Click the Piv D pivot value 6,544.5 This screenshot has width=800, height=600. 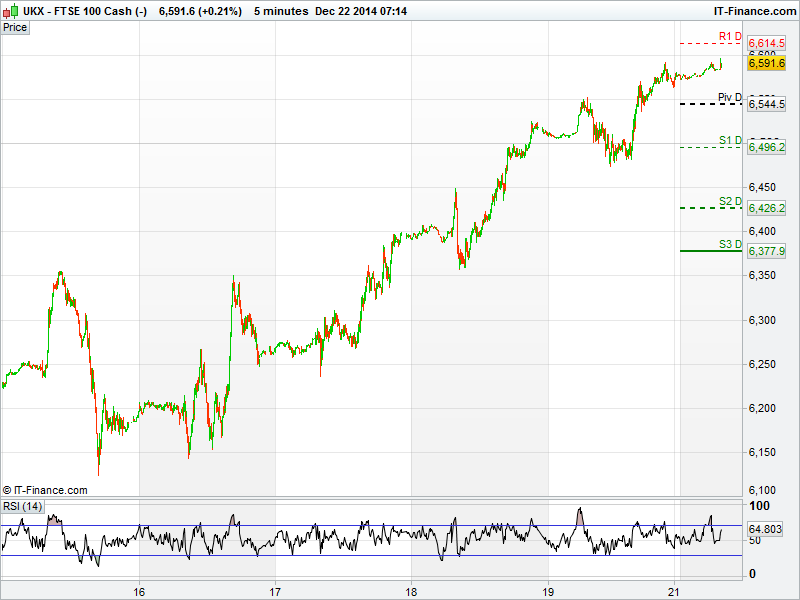tap(767, 104)
